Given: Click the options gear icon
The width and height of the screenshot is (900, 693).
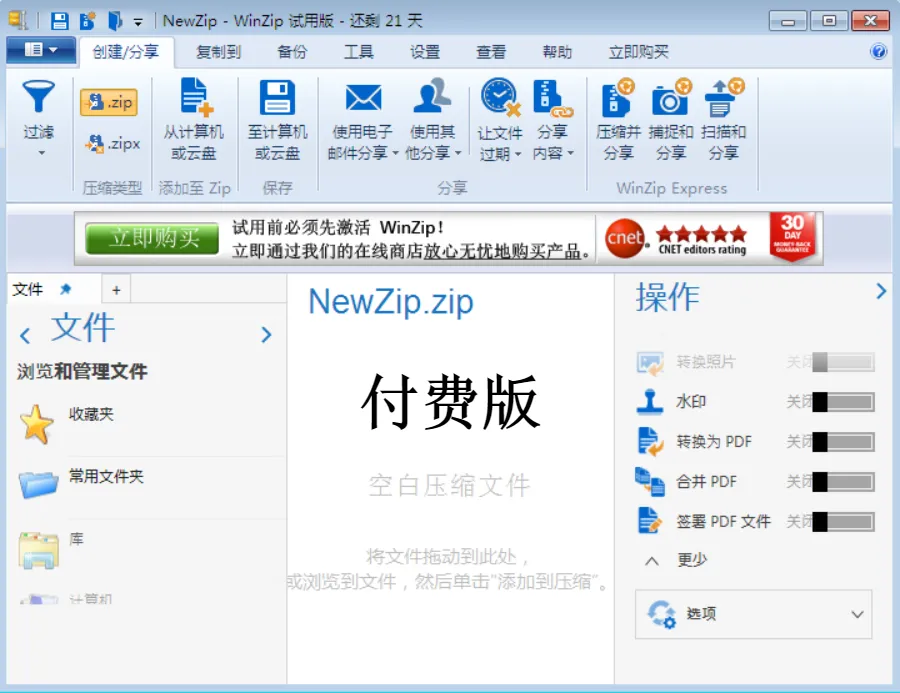Looking at the screenshot, I should [662, 614].
